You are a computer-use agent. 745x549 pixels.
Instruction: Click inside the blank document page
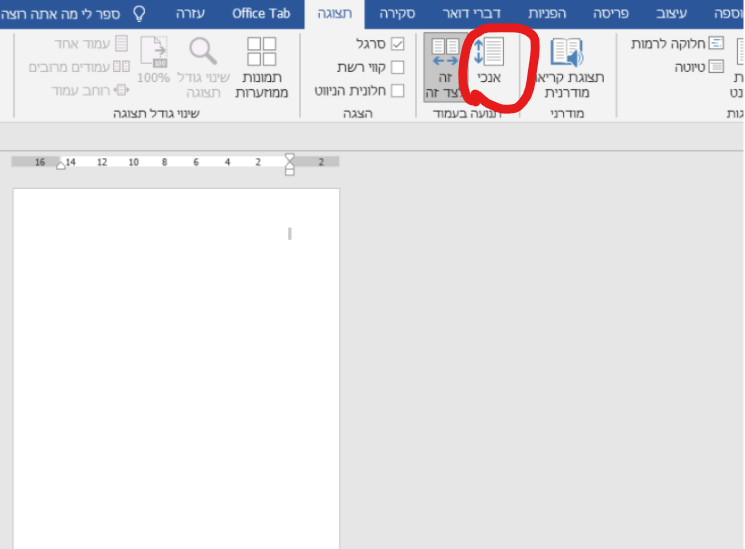176,368
